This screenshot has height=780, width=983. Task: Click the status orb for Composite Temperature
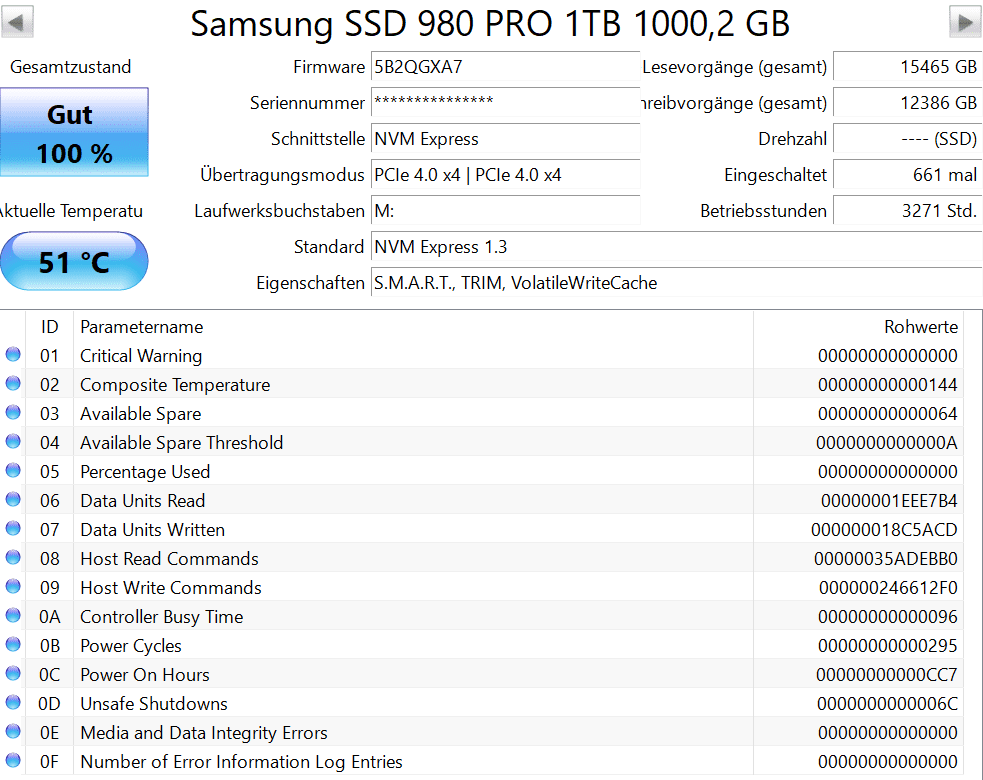[x=13, y=383]
